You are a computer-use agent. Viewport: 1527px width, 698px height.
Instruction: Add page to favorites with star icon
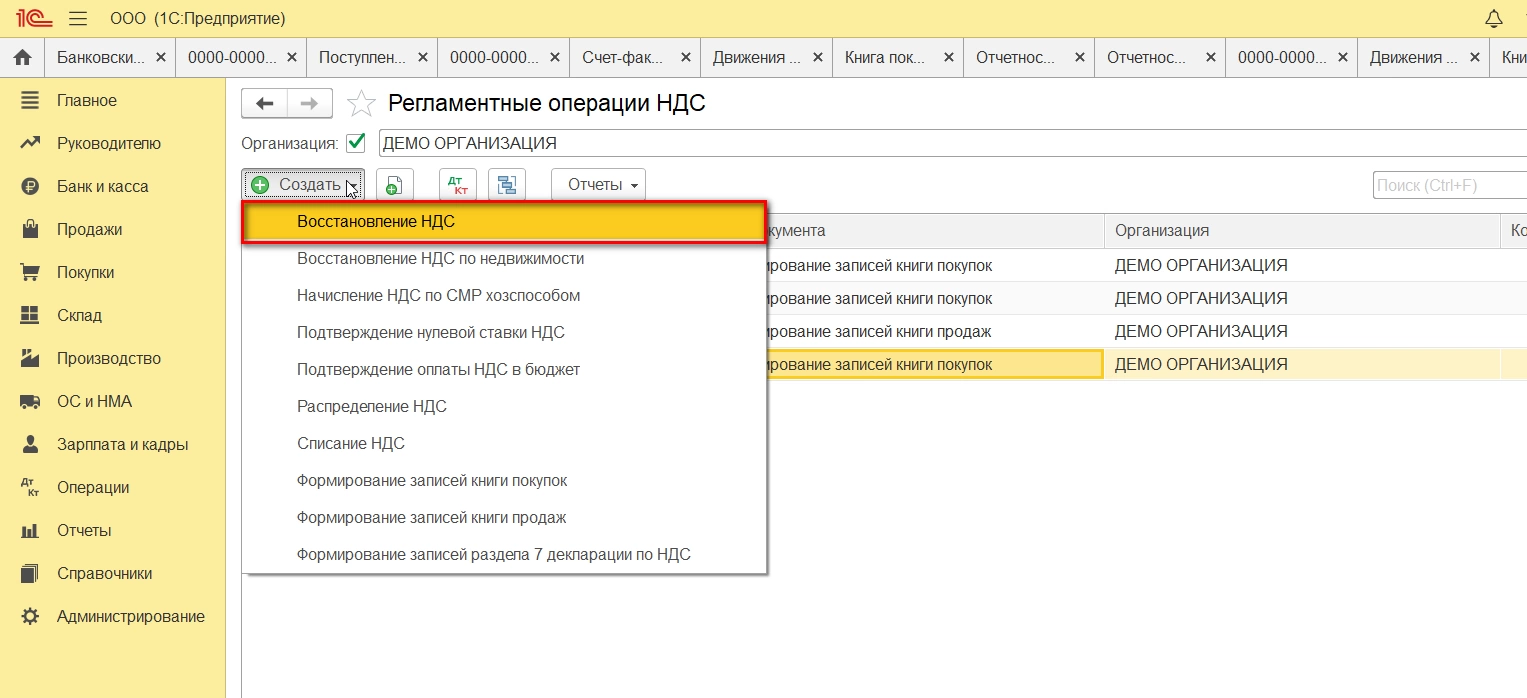point(361,104)
